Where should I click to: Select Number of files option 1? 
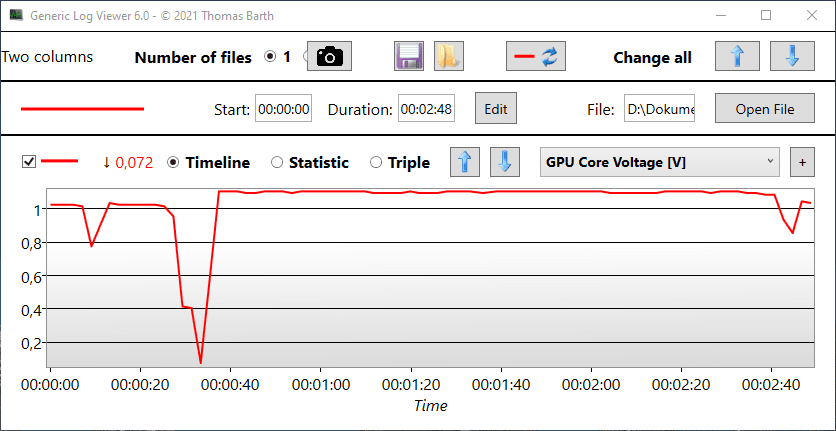point(271,57)
